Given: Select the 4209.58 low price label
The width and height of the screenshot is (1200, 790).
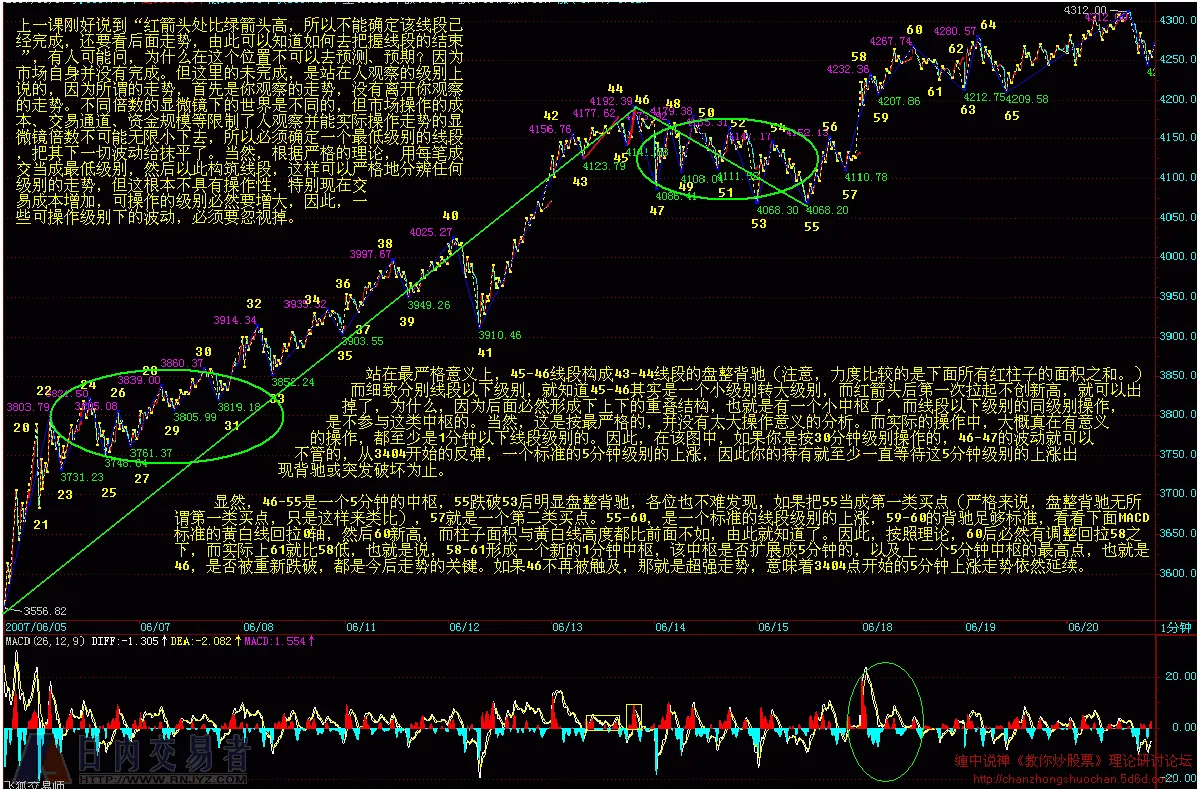Looking at the screenshot, I should [x=1027, y=99].
